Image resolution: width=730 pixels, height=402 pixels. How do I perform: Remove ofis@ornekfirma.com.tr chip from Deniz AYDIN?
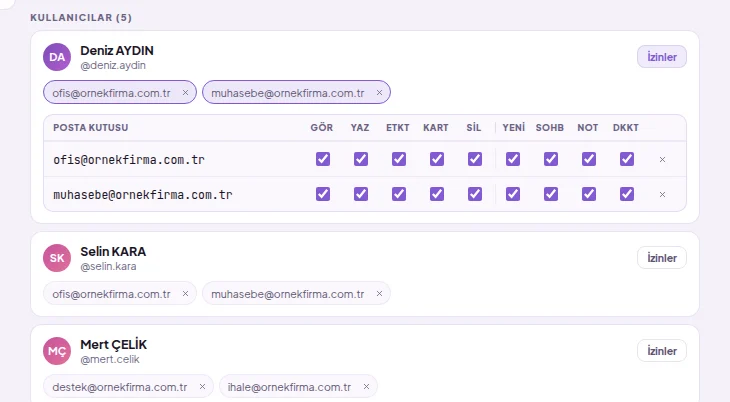point(185,93)
